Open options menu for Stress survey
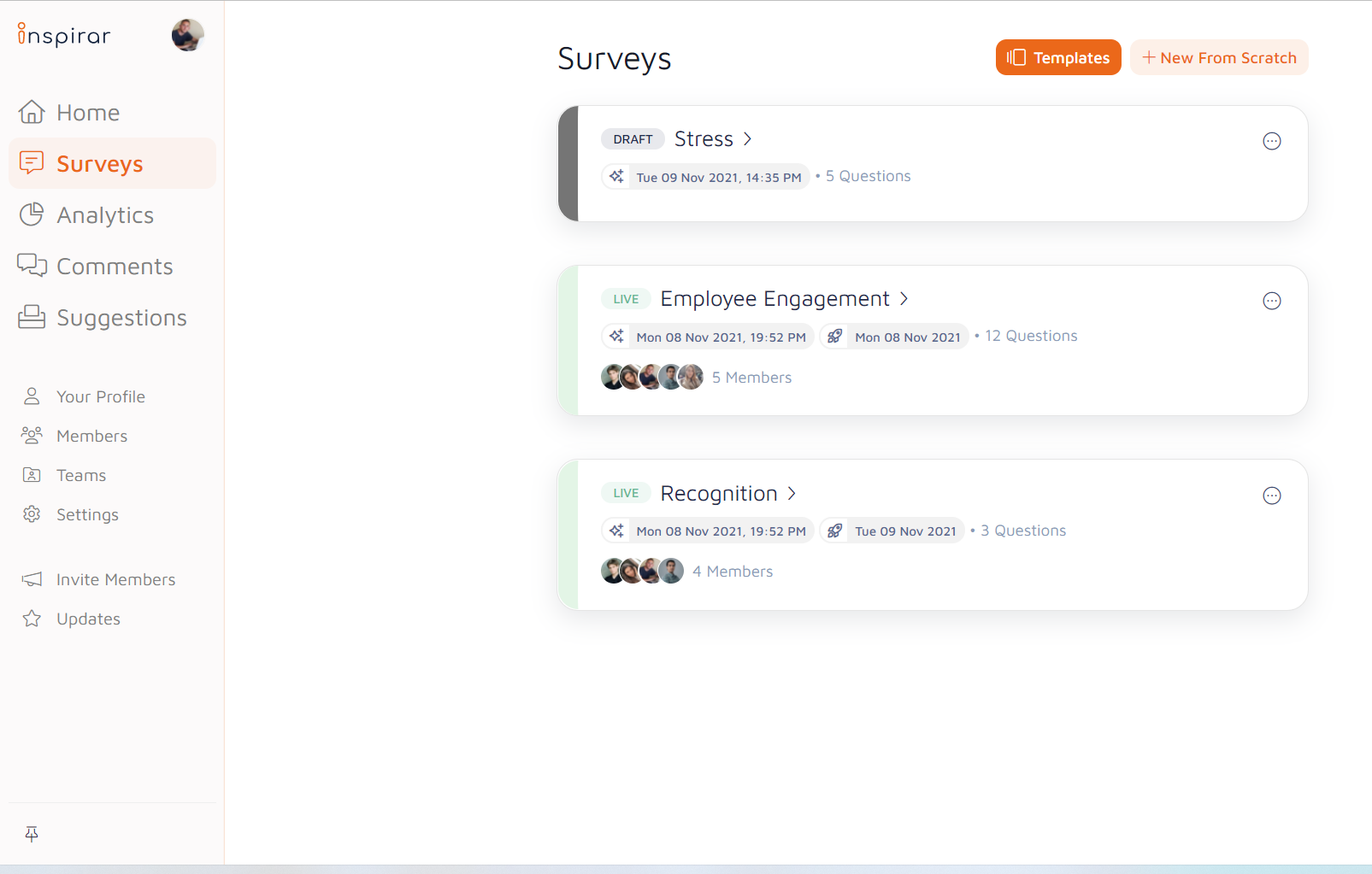The width and height of the screenshot is (1372, 874). pos(1271,141)
